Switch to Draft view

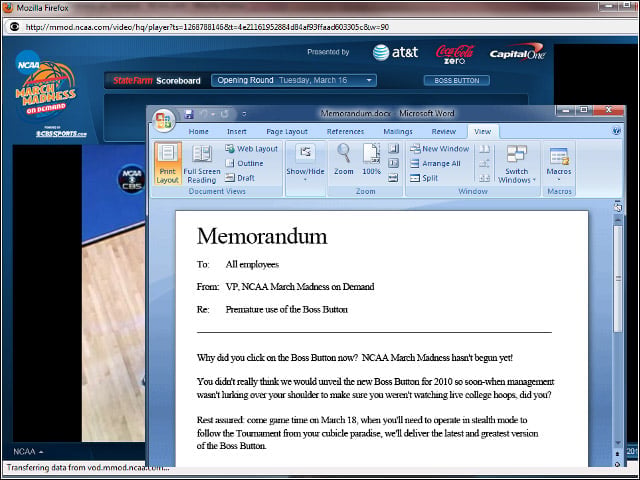(240, 178)
